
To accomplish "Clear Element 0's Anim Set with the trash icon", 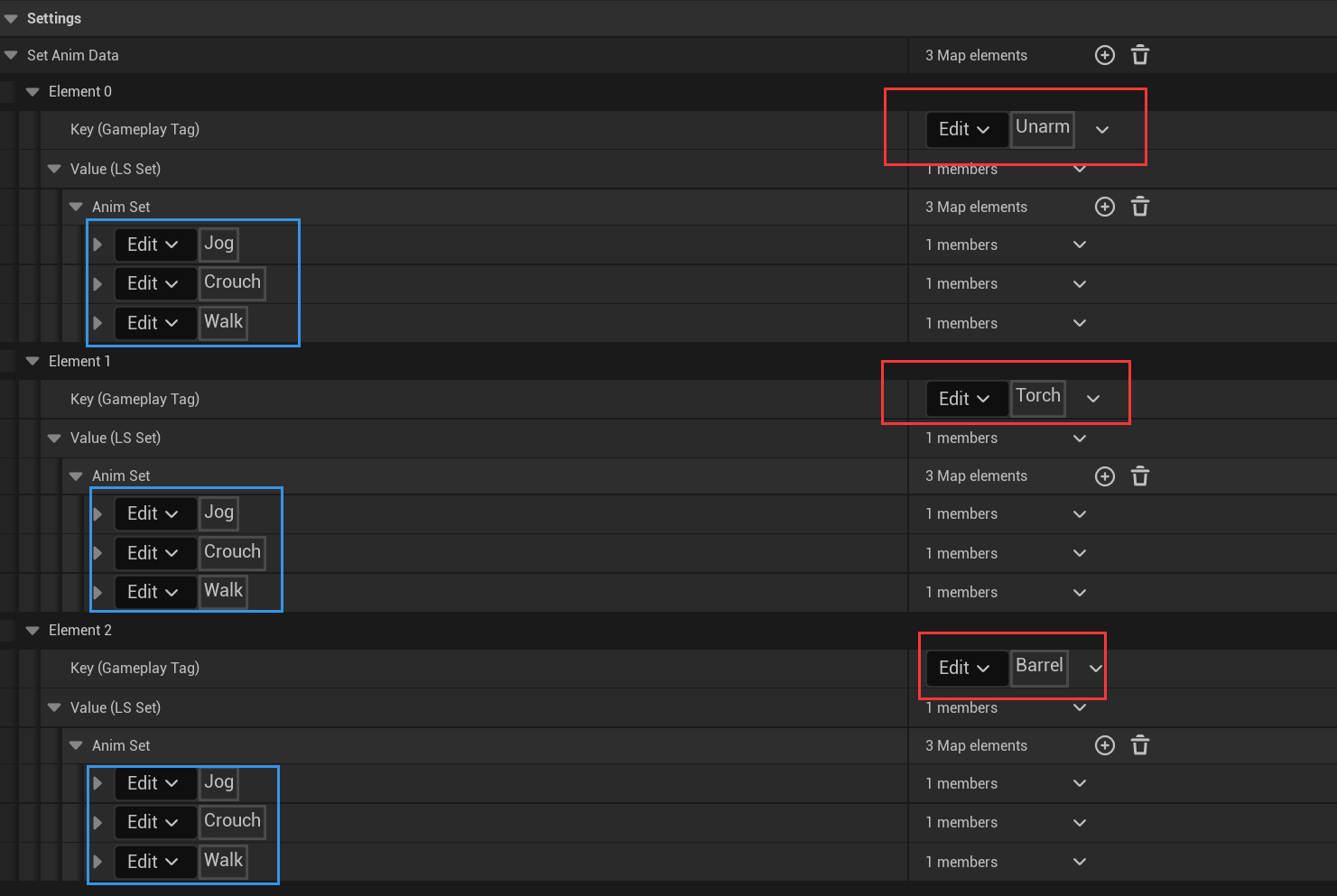I will click(x=1139, y=207).
